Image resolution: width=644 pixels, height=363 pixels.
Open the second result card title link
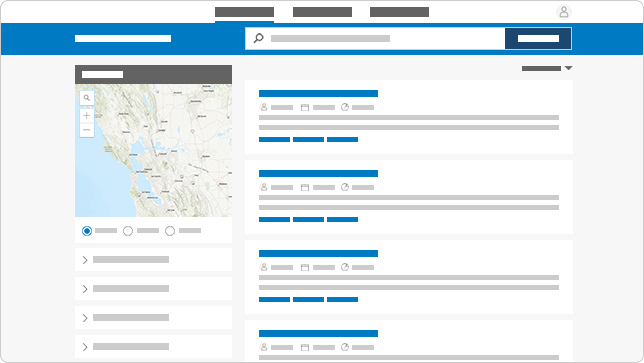[318, 174]
